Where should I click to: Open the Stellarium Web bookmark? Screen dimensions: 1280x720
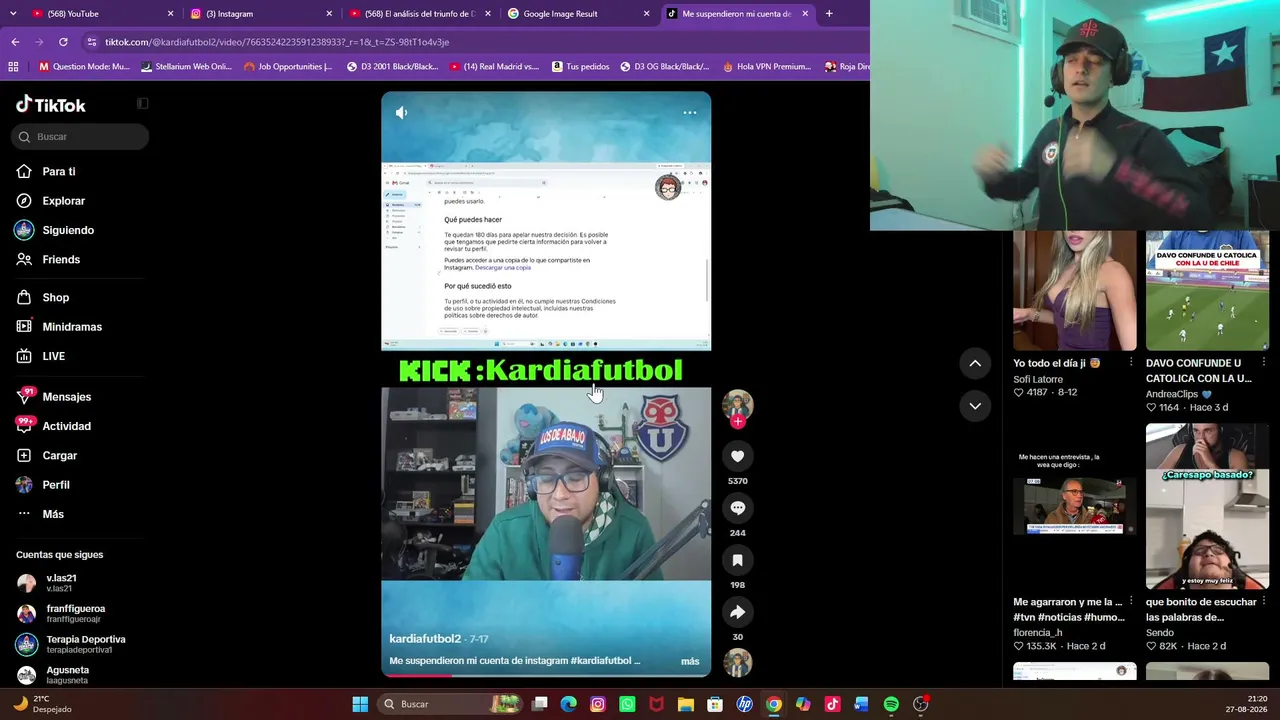coord(187,67)
